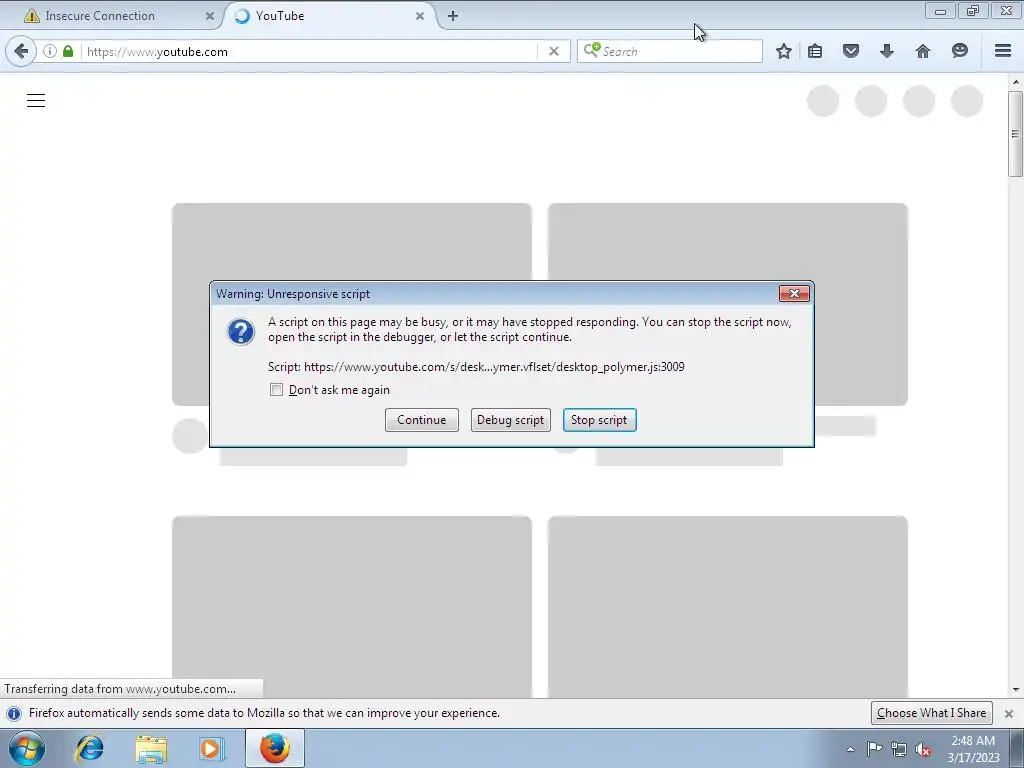Click the Stop script button
This screenshot has height=768, width=1024.
coord(600,420)
